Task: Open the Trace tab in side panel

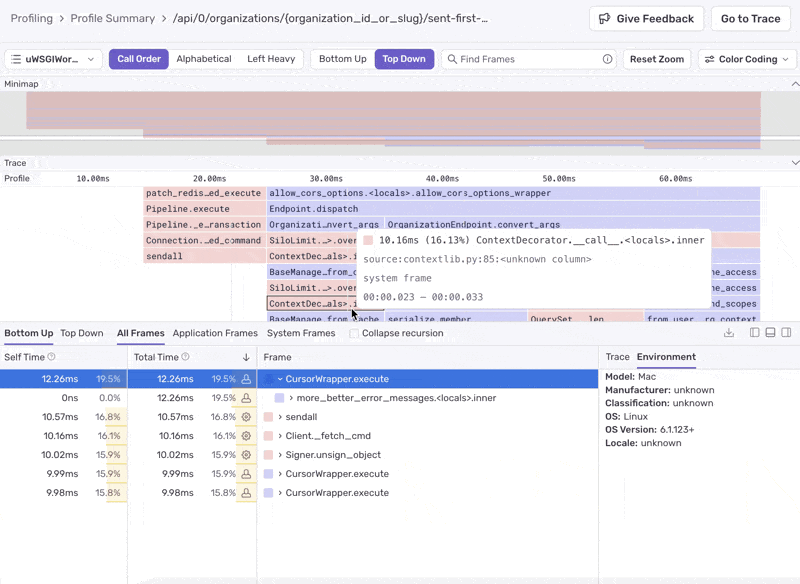Action: 617,357
